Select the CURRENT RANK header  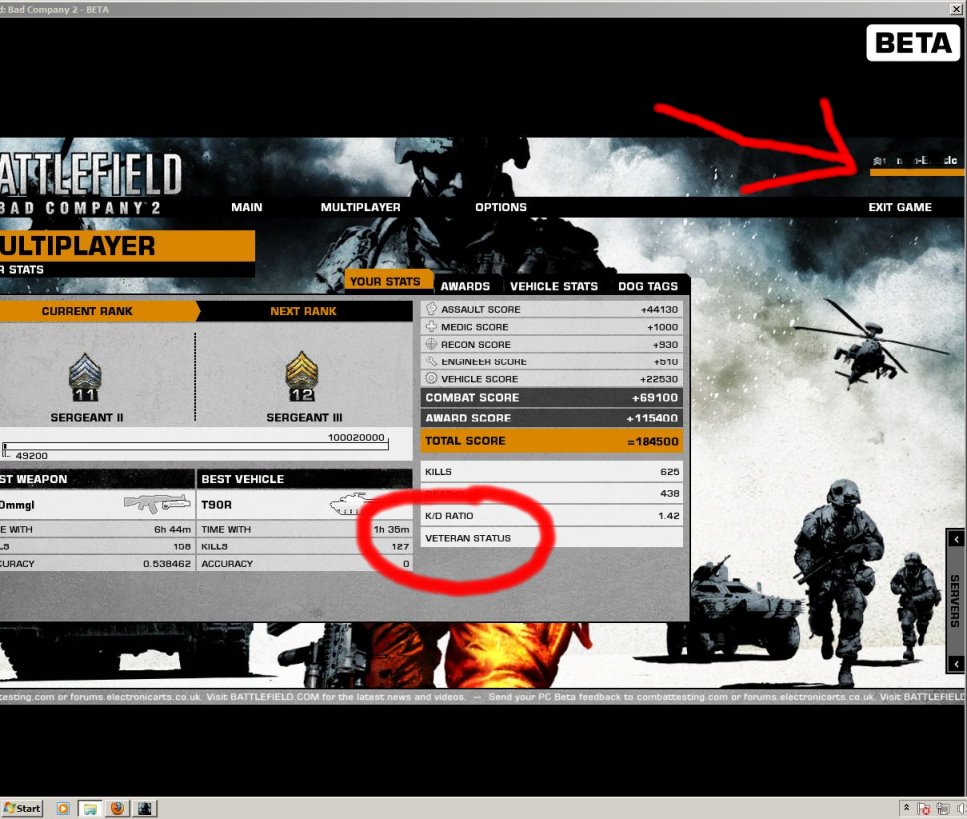(x=99, y=311)
